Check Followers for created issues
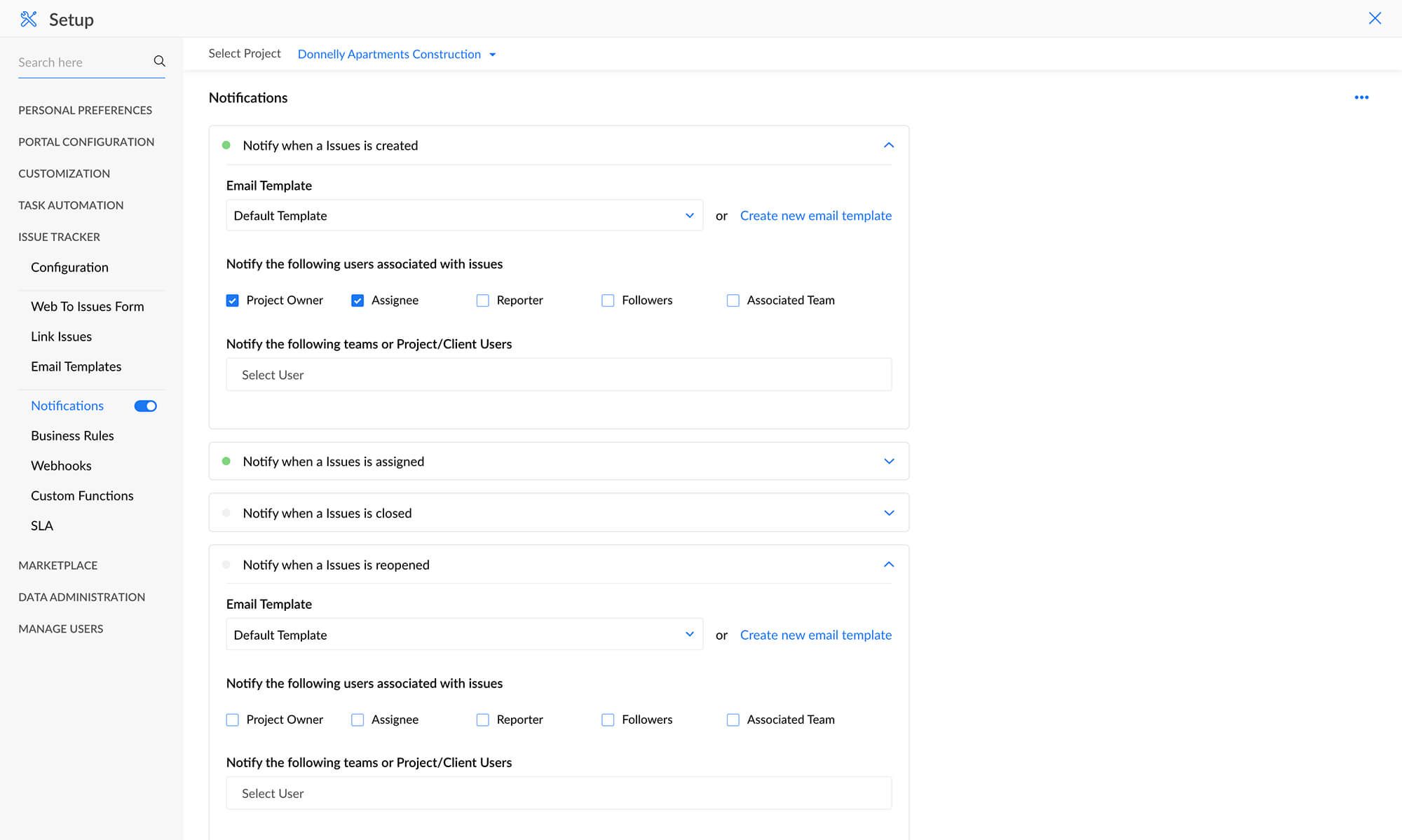Viewport: 1402px width, 840px height. click(608, 301)
